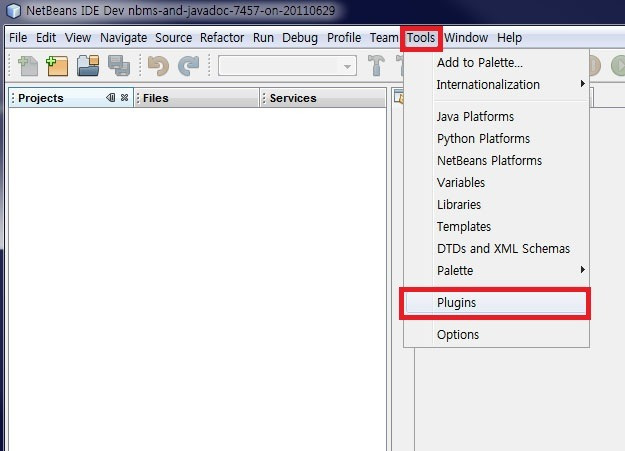Open the Navigate menu

124,38
